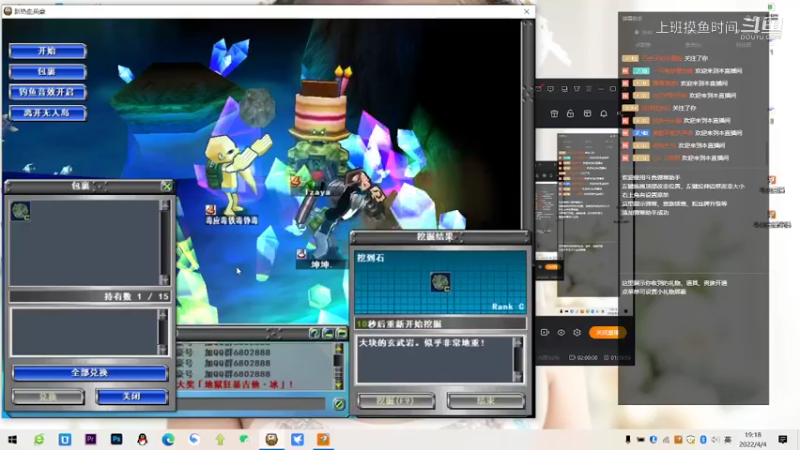Viewport: 800px width, 450px height.
Task: Click the rightmost chat window icon
Action: pos(341,334)
